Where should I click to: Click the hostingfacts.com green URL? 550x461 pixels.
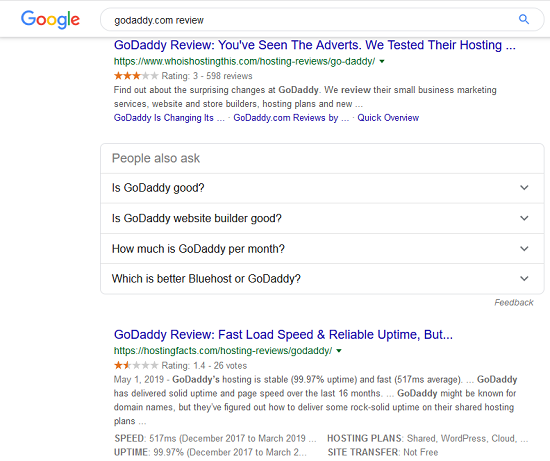(223, 350)
